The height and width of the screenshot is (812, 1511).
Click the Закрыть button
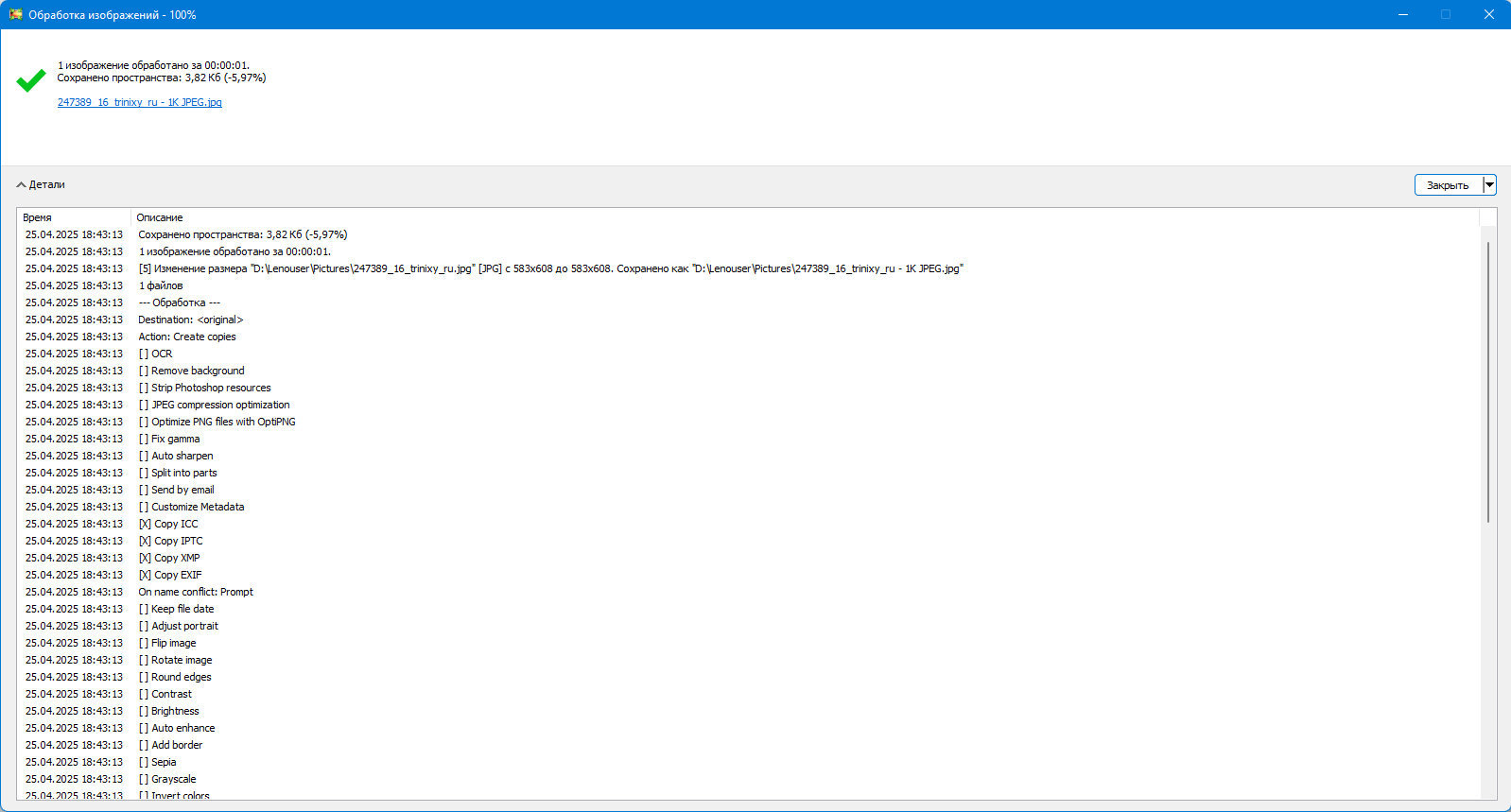tap(1448, 185)
